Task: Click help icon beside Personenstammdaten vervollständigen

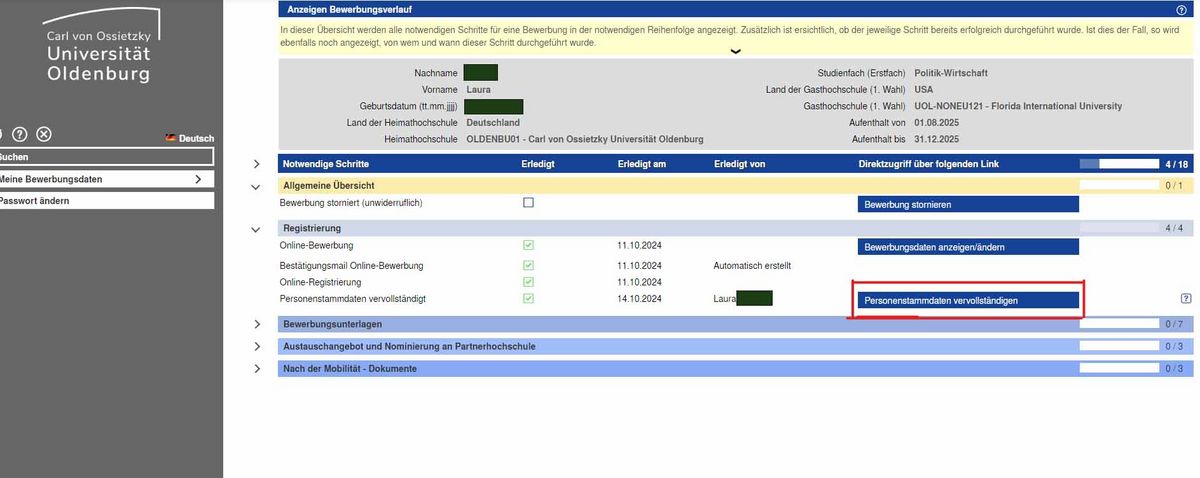Action: tap(1186, 298)
